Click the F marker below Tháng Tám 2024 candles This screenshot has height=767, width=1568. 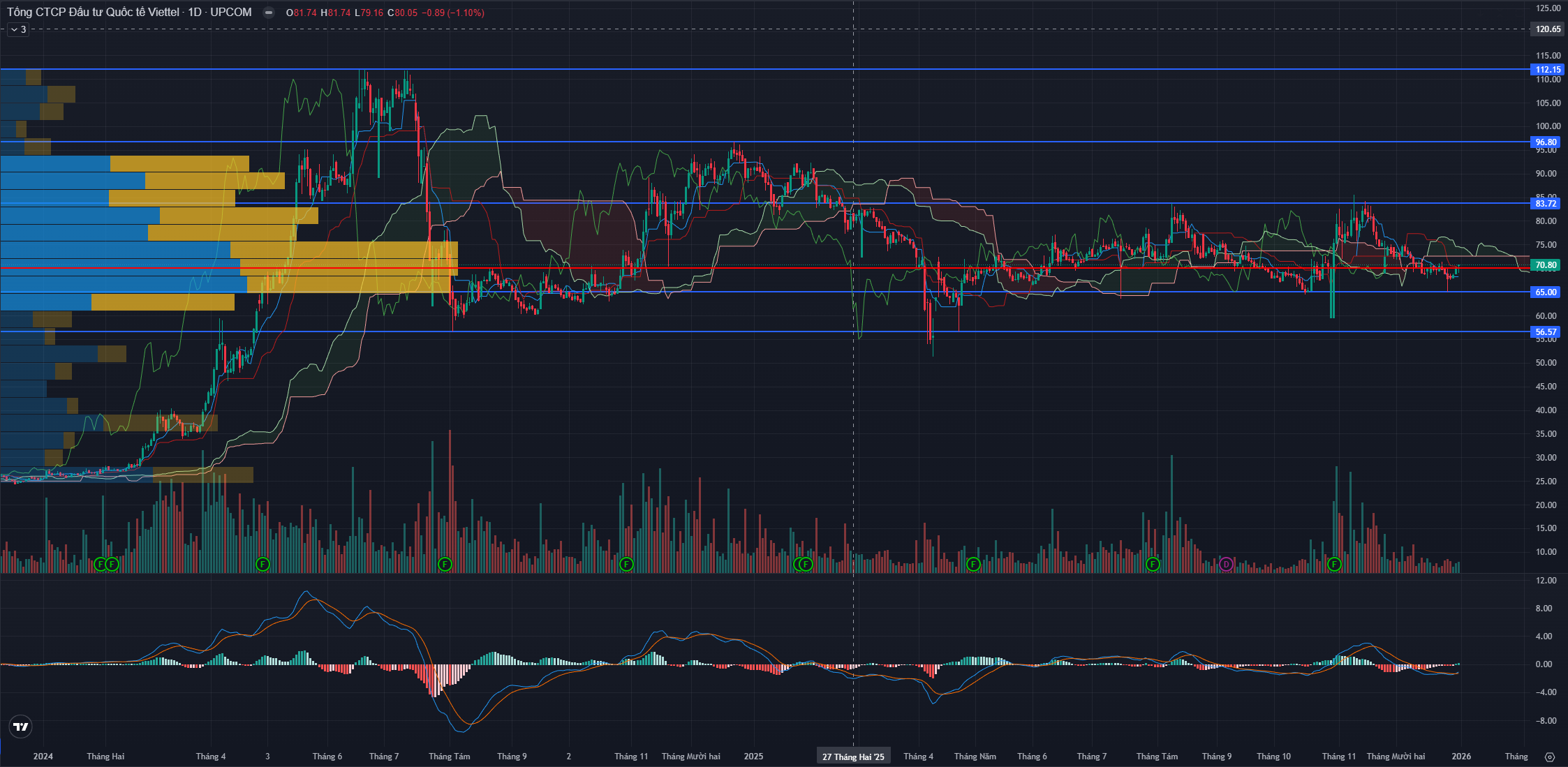point(444,564)
